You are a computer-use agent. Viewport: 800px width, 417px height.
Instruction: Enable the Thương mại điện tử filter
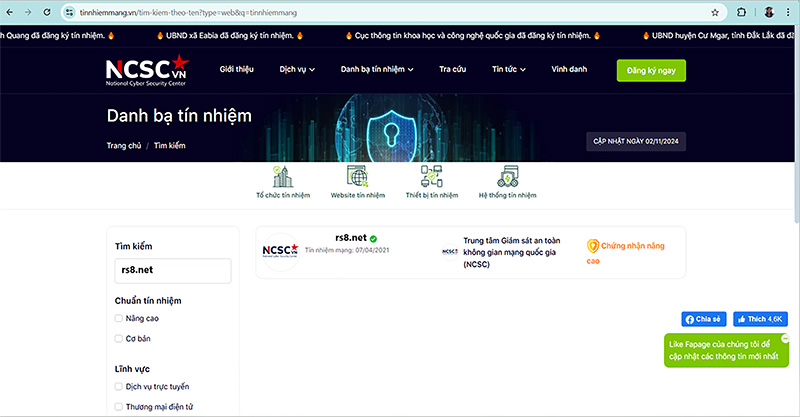(x=118, y=407)
